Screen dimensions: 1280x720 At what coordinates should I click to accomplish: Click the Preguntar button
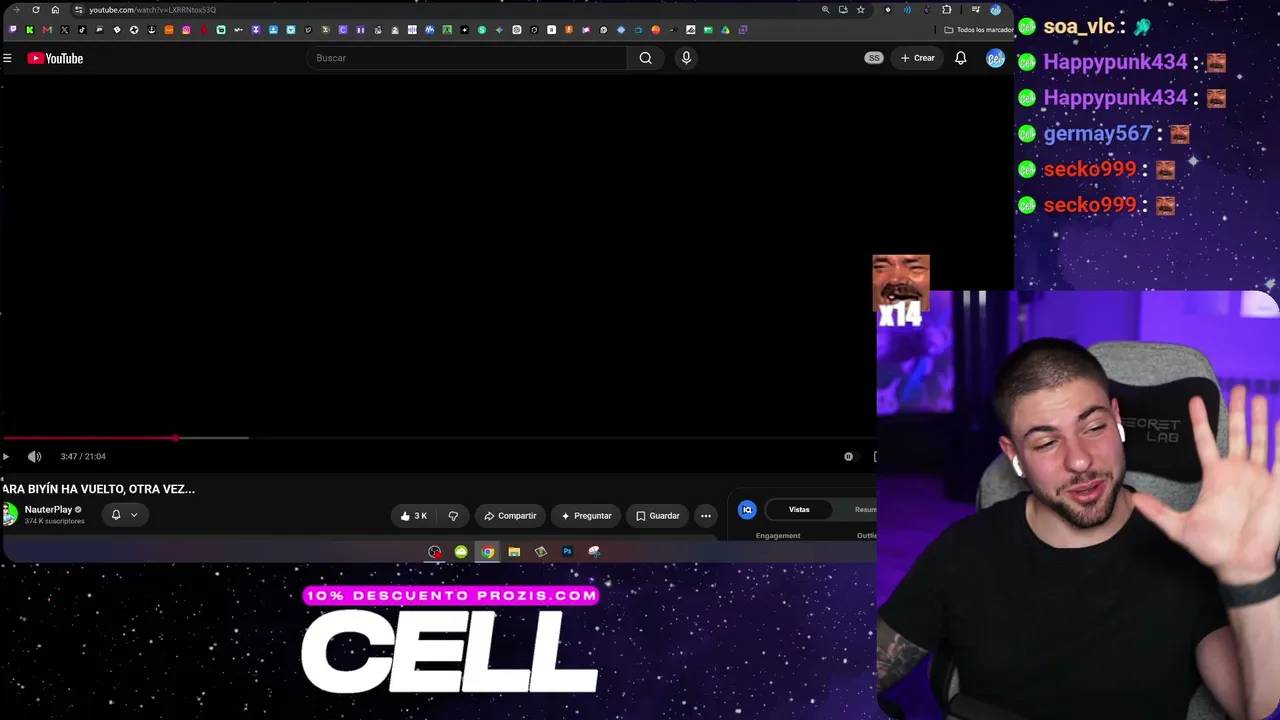[586, 516]
